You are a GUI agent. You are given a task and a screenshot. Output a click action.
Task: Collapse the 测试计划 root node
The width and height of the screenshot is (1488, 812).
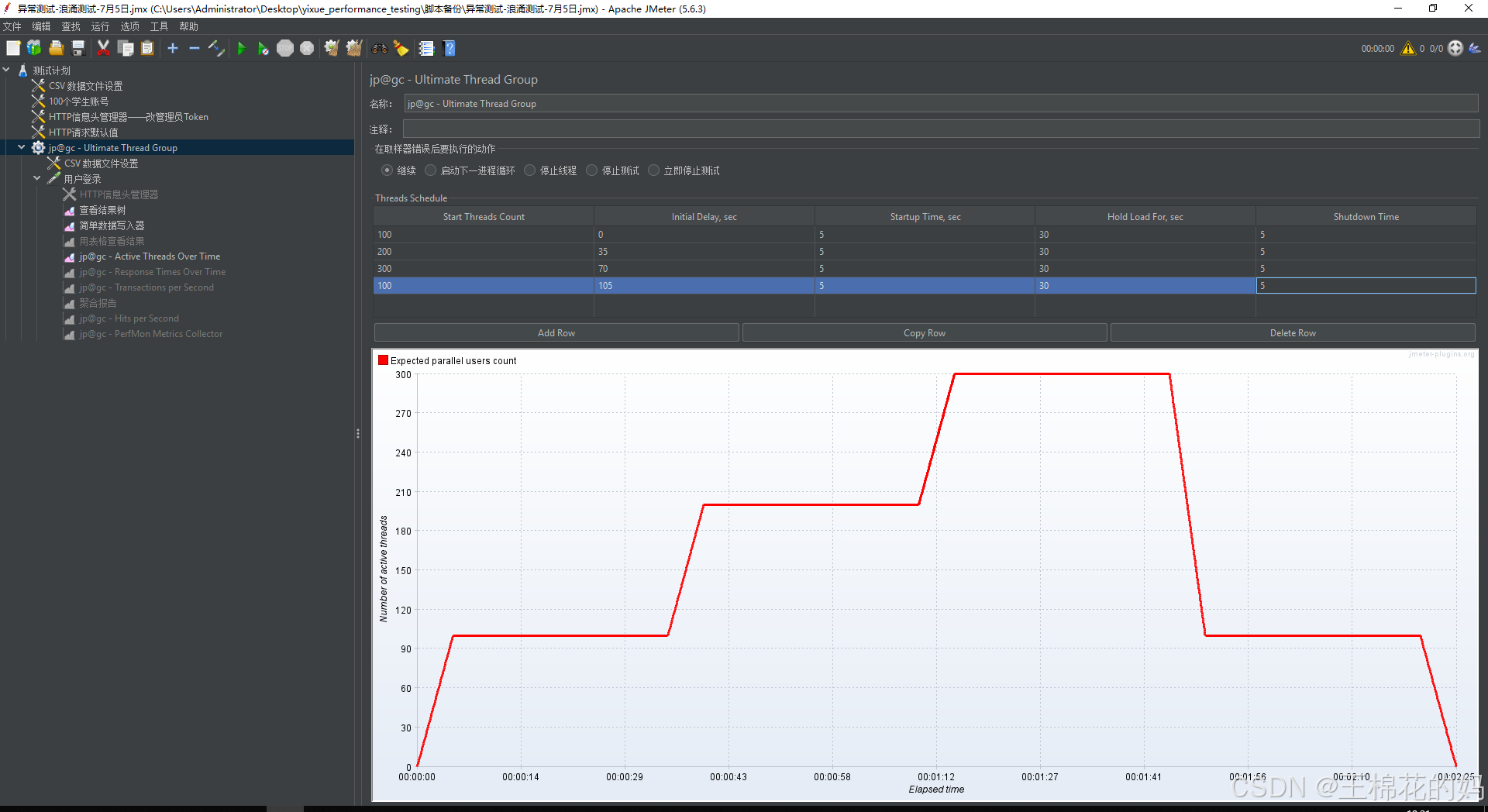pos(7,70)
